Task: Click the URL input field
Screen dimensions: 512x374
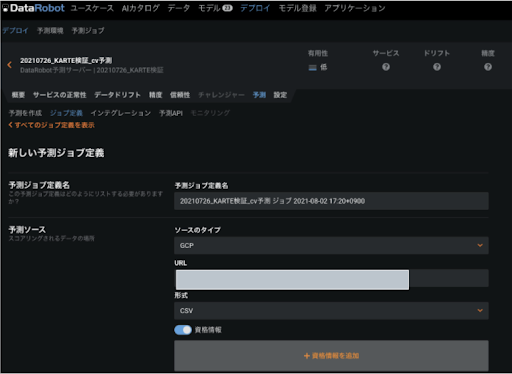Action: tap(331, 279)
